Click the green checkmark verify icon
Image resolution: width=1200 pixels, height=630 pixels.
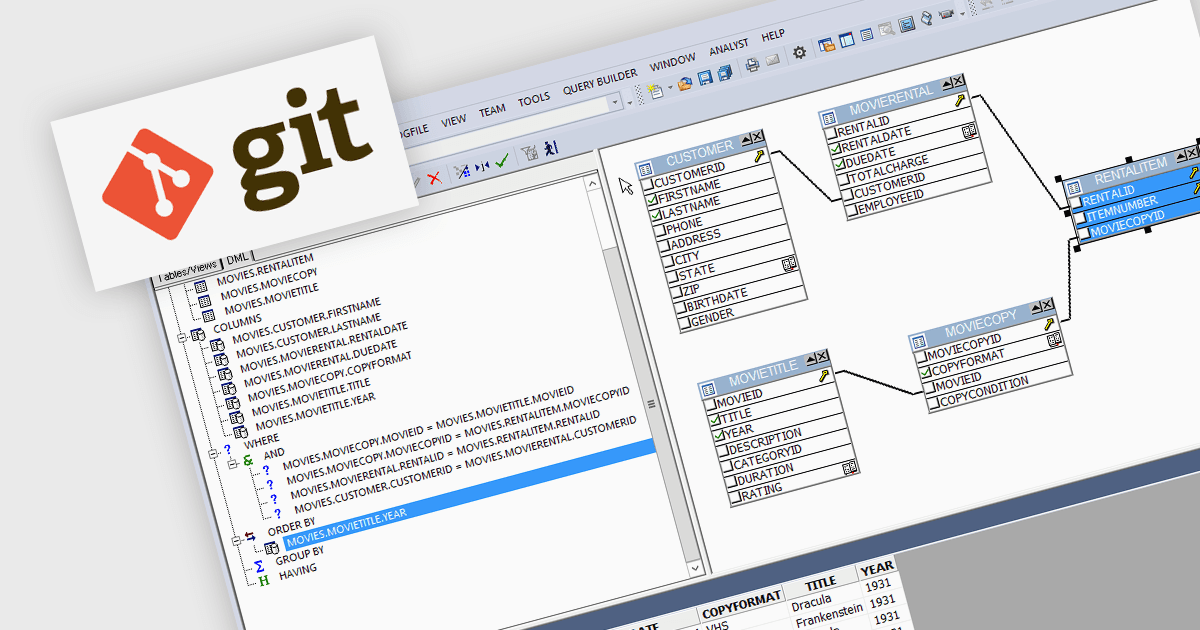503,161
